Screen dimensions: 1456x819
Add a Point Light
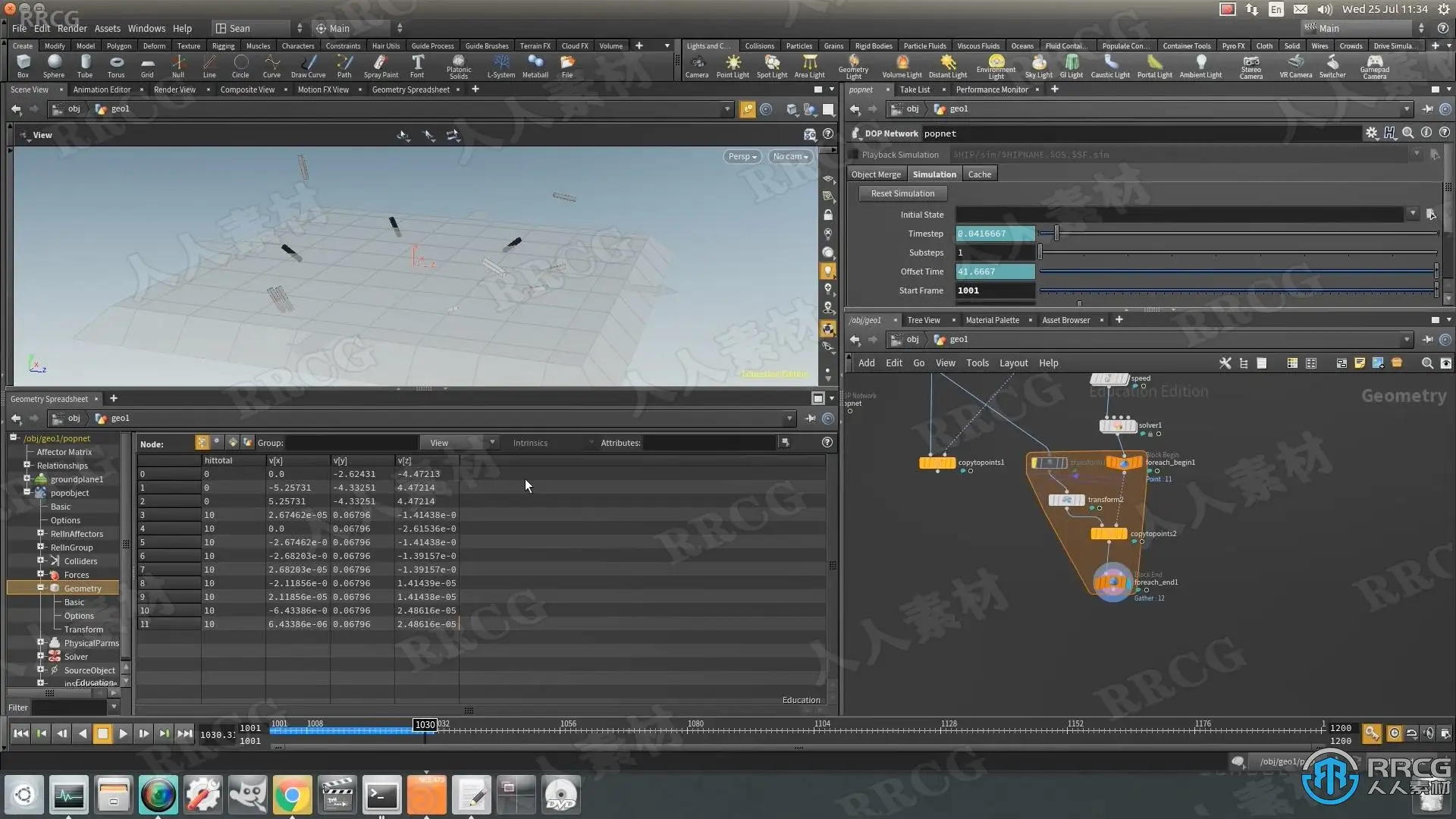(x=733, y=66)
